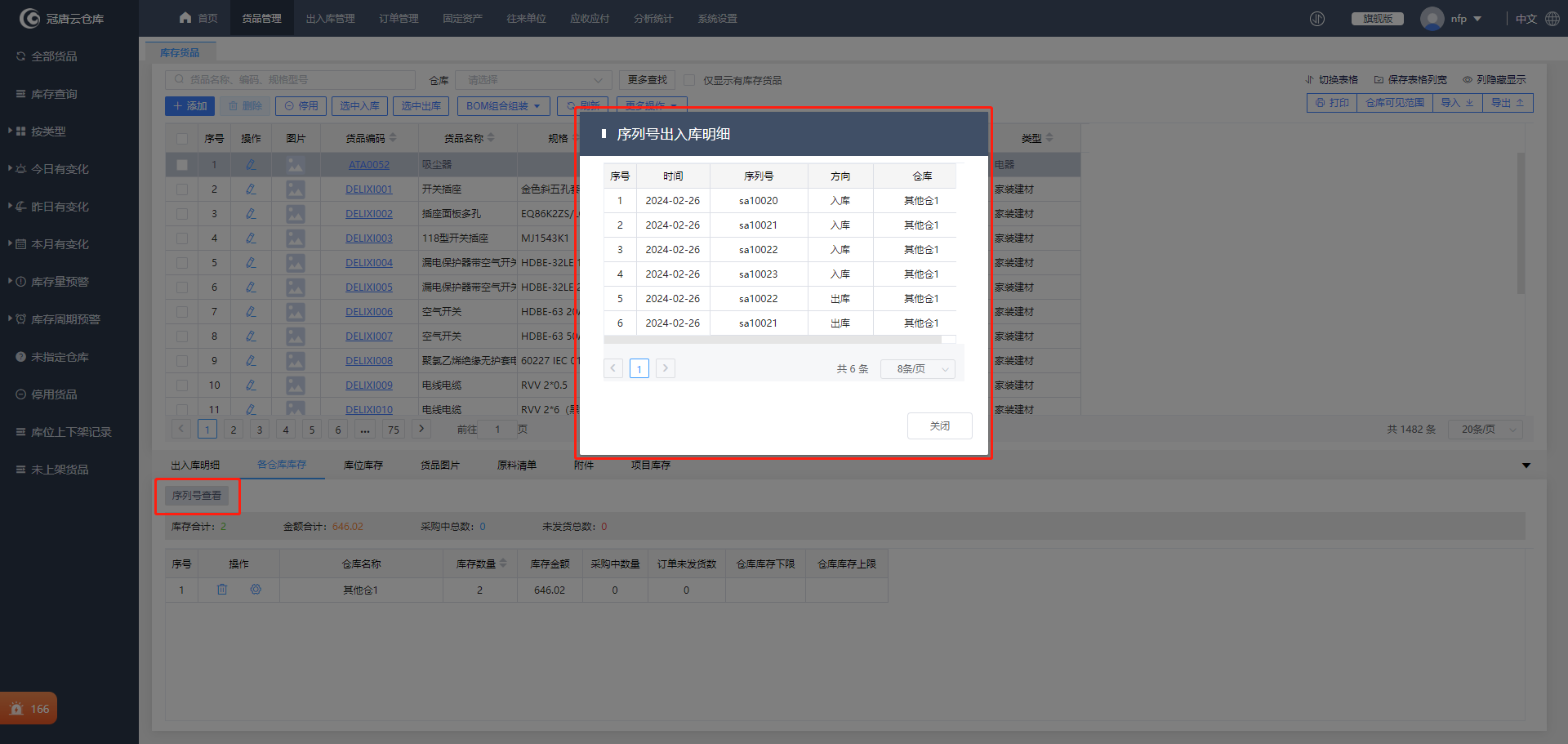Screen dimensions: 1568x744
Task: Click the item name search input field
Action: pyautogui.click(x=291, y=80)
